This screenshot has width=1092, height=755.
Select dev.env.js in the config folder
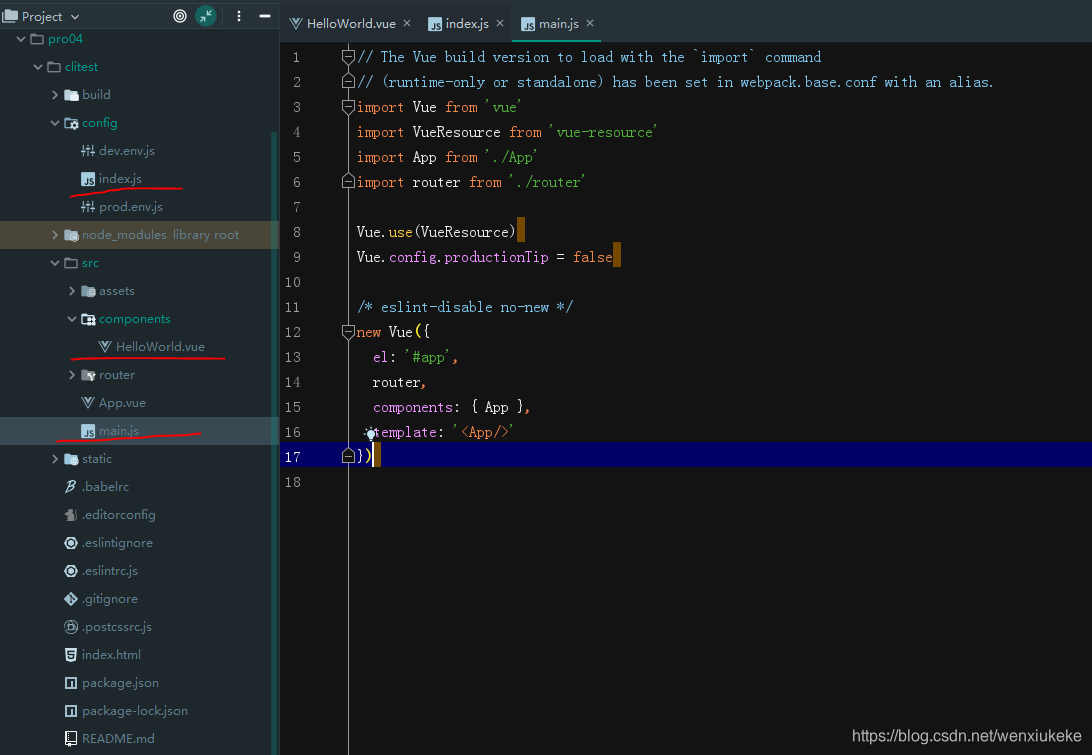127,150
